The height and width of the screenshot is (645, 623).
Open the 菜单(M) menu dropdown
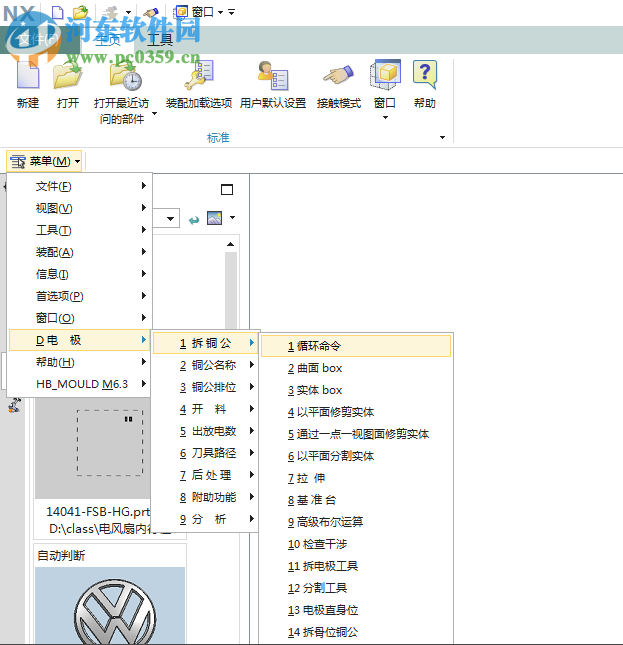44,161
